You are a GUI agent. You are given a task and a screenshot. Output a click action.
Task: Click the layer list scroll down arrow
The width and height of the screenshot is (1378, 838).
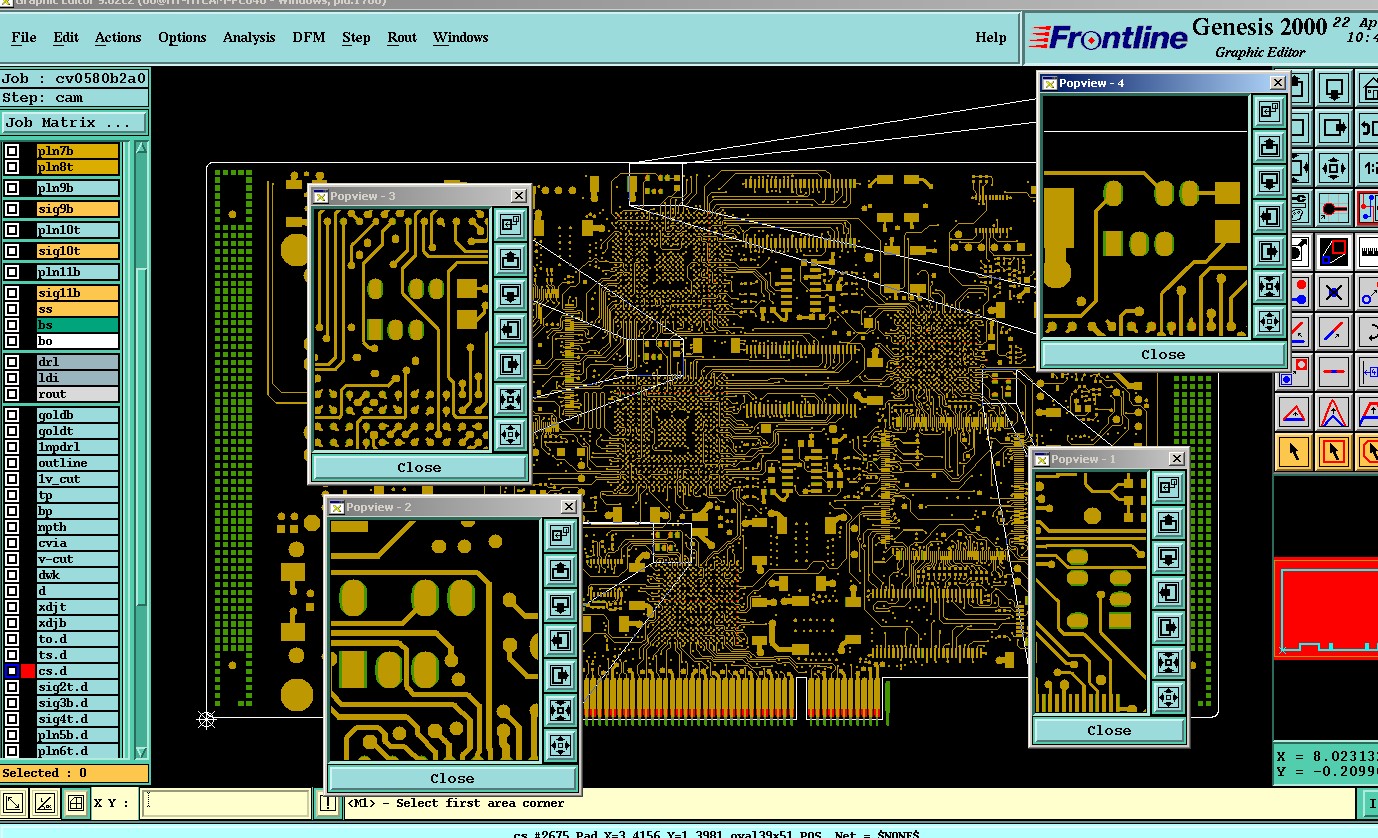pos(141,752)
